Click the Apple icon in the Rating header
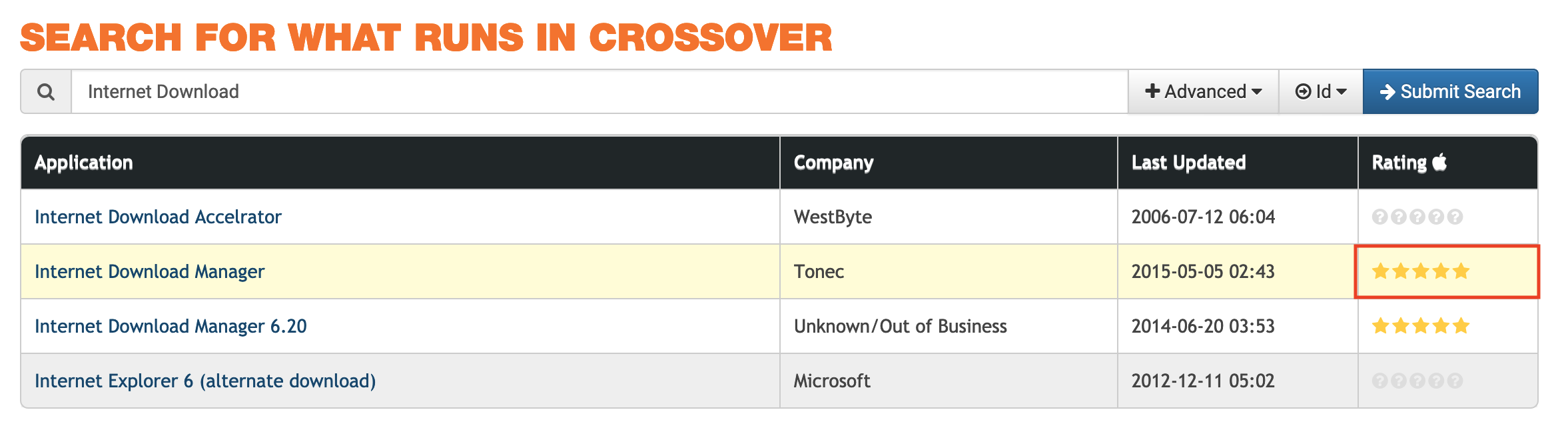 tap(1439, 161)
